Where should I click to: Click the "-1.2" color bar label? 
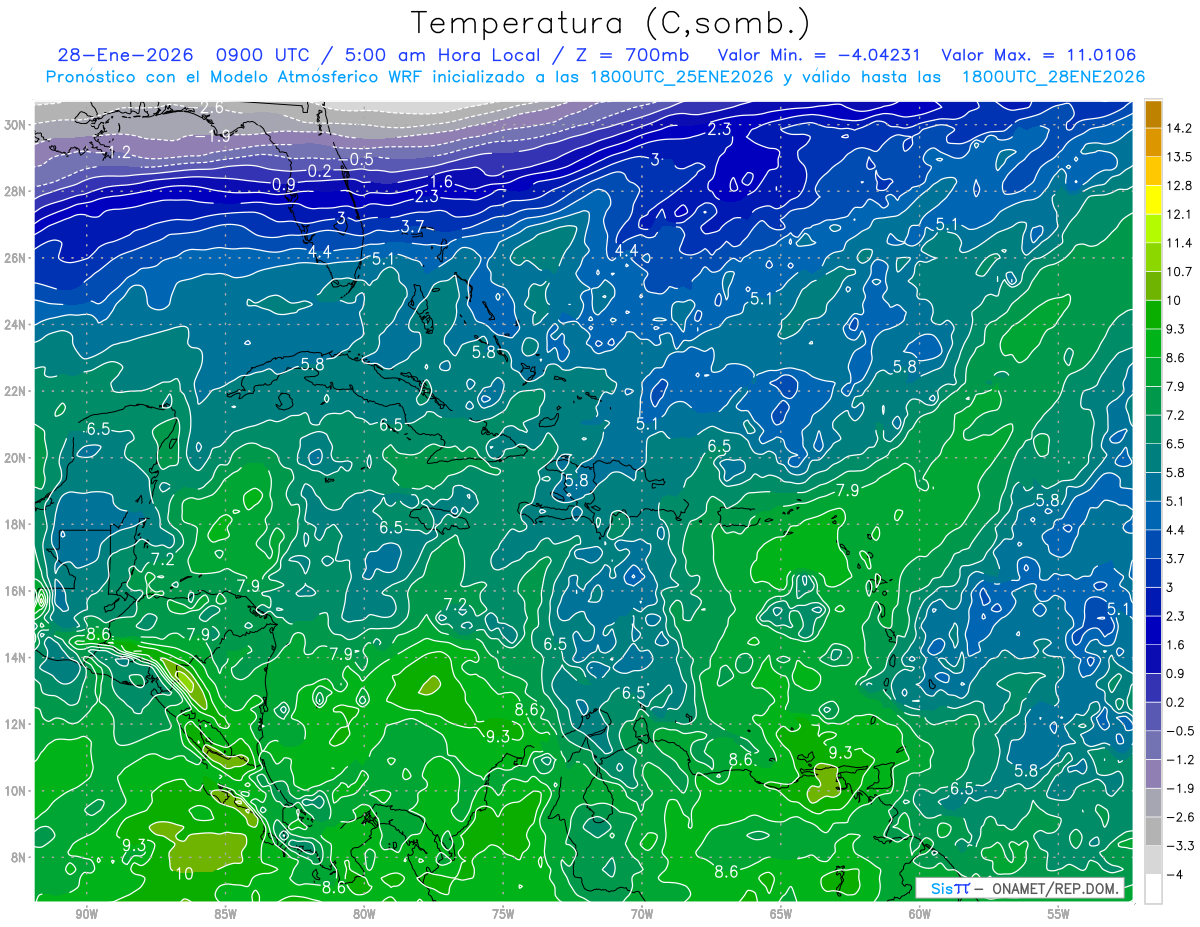(1181, 759)
